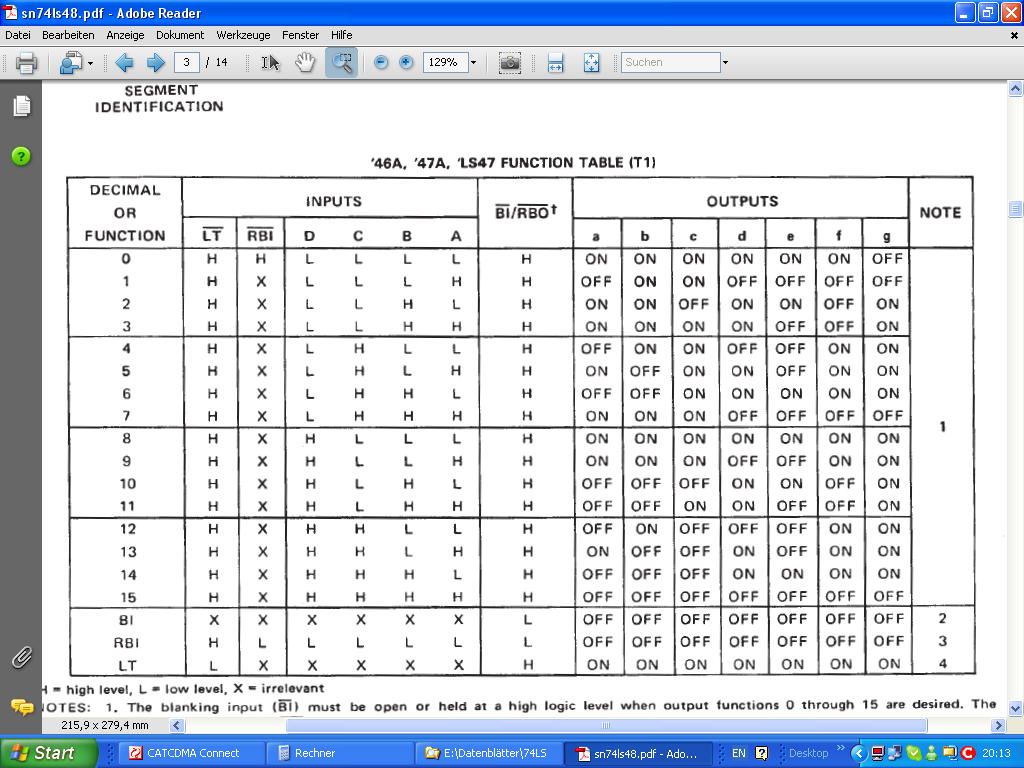This screenshot has width=1024, height=768.
Task: Click the OUTPUTS column header
Action: pyautogui.click(x=743, y=201)
